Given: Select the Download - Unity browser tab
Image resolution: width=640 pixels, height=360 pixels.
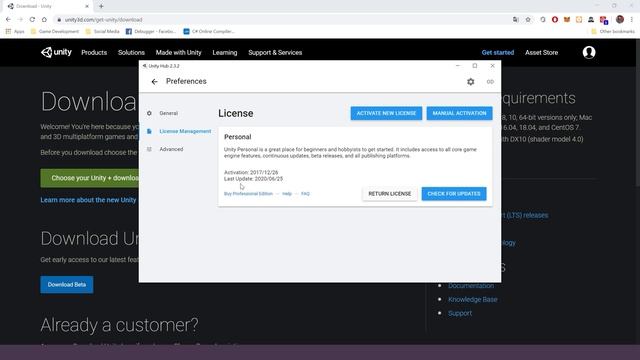Looking at the screenshot, I should [48, 6].
